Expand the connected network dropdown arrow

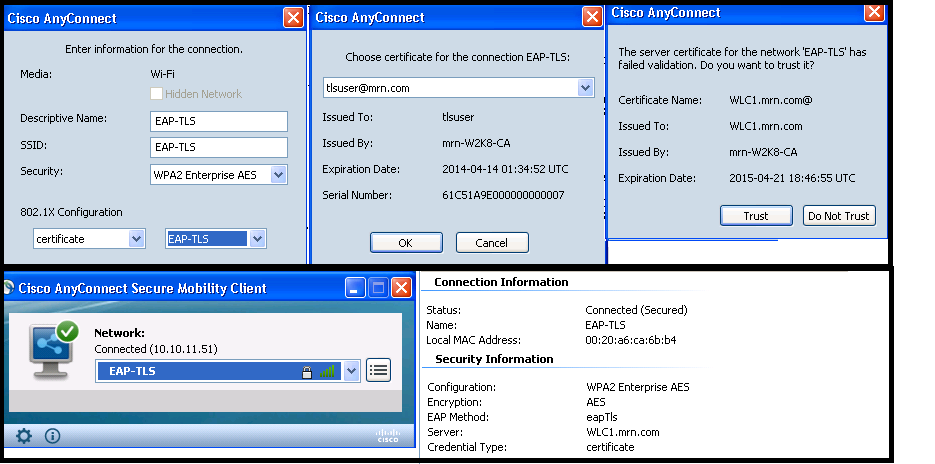point(351,371)
